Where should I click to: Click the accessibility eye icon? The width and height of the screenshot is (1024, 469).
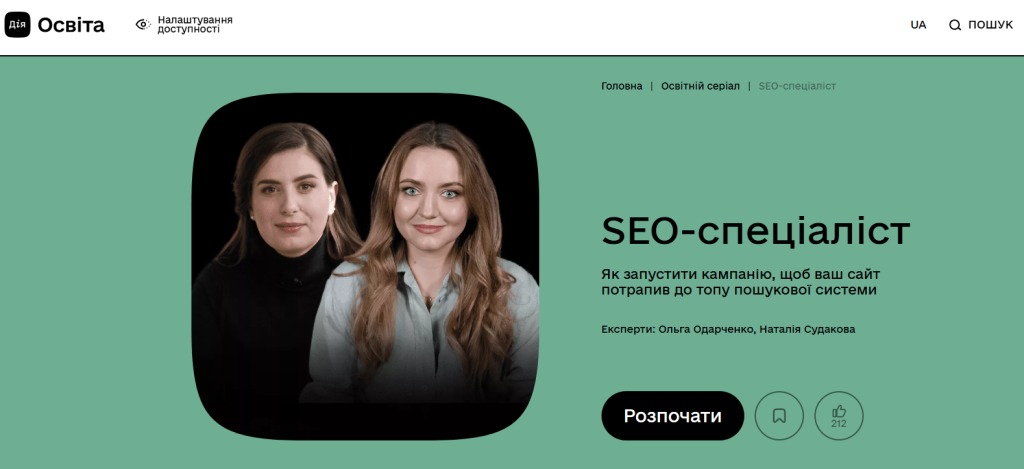pyautogui.click(x=143, y=25)
